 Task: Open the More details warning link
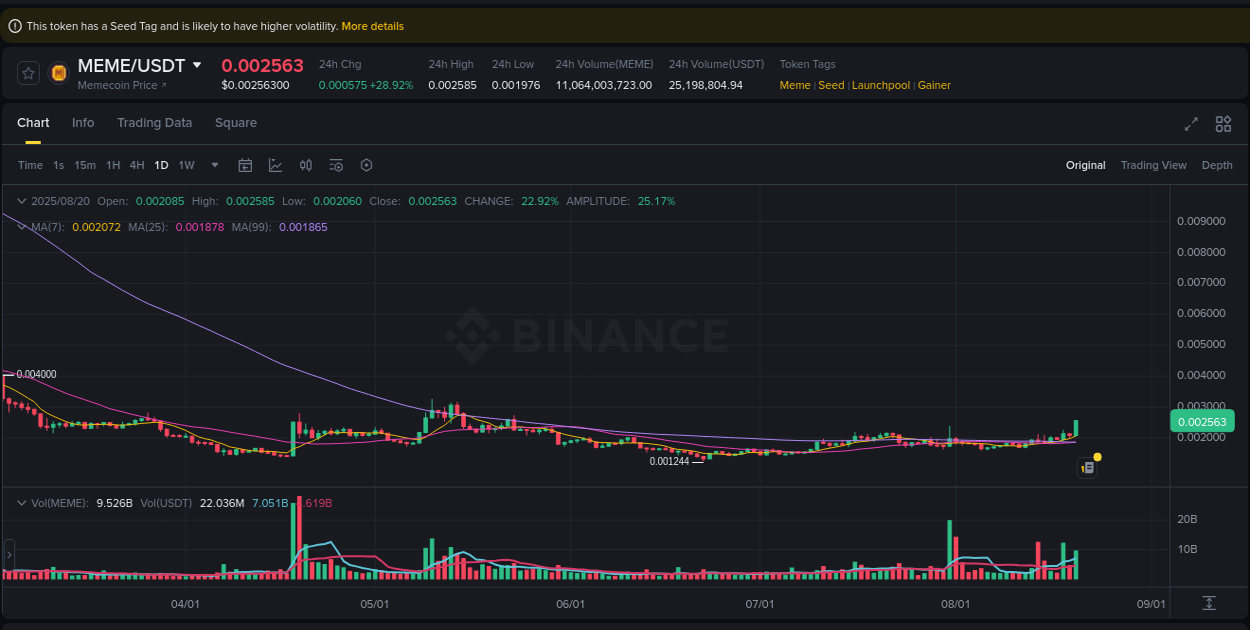(372, 26)
